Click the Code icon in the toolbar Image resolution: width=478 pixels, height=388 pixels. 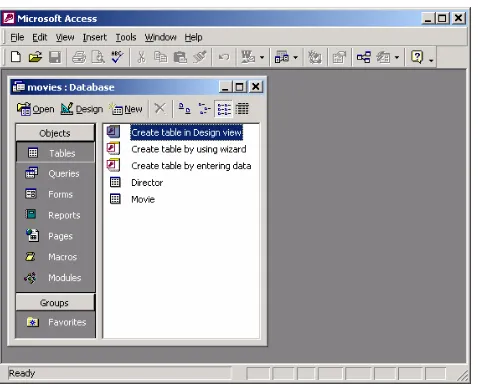click(x=315, y=57)
